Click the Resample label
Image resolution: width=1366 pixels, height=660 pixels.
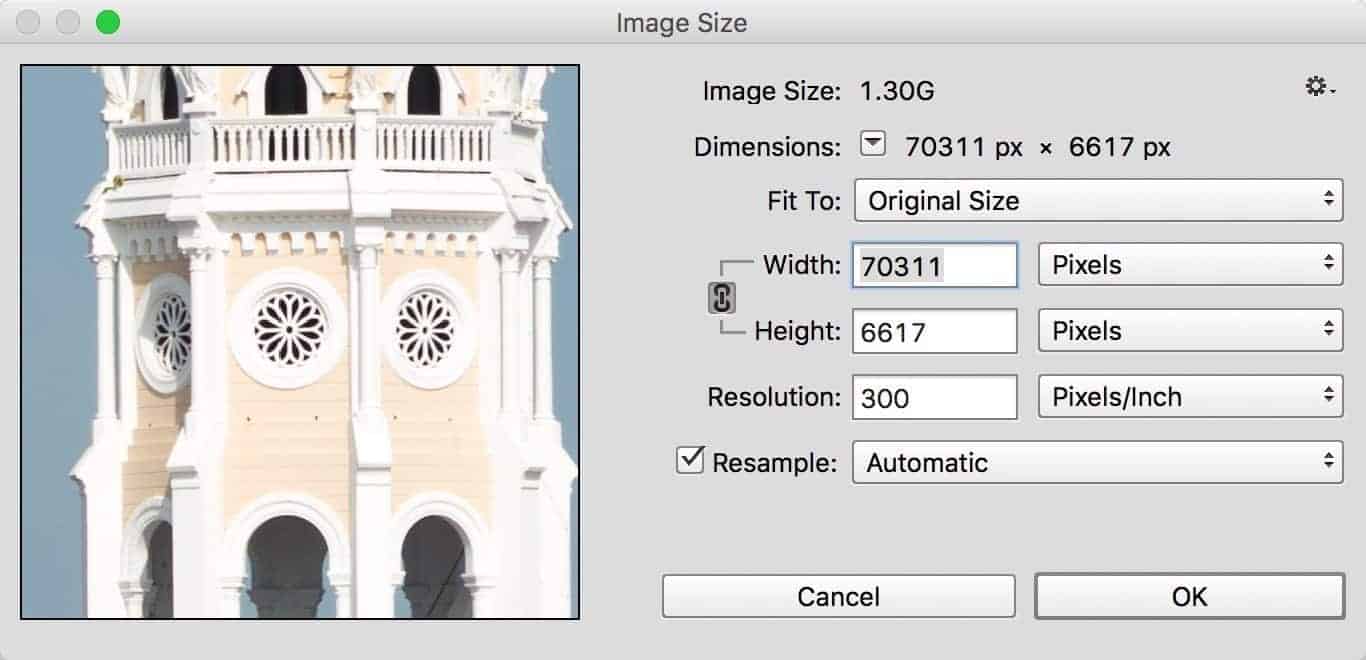pyautogui.click(x=774, y=463)
